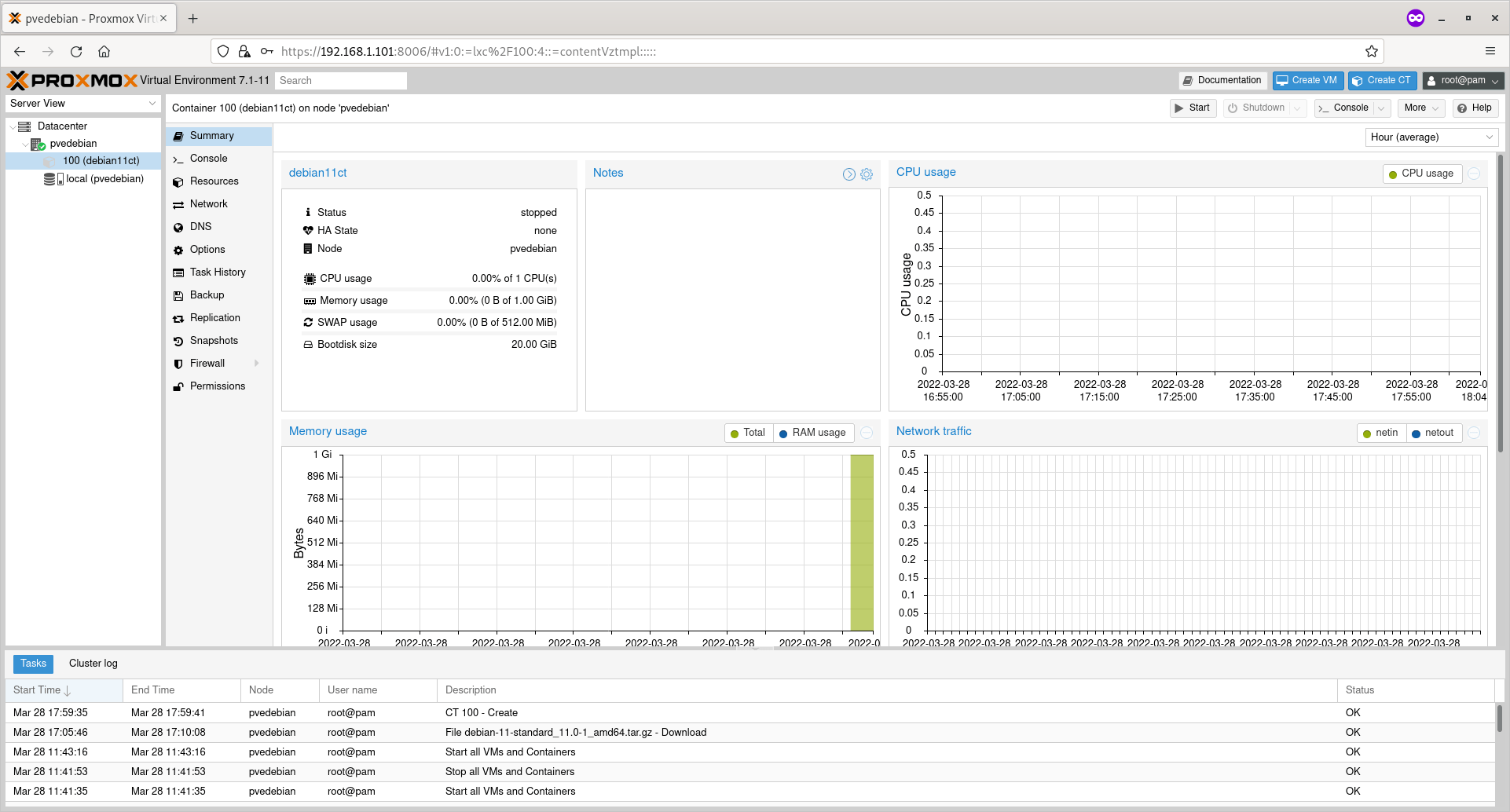Screen dimensions: 1510x812
Task: Toggle netout legend series
Action: pos(1434,433)
